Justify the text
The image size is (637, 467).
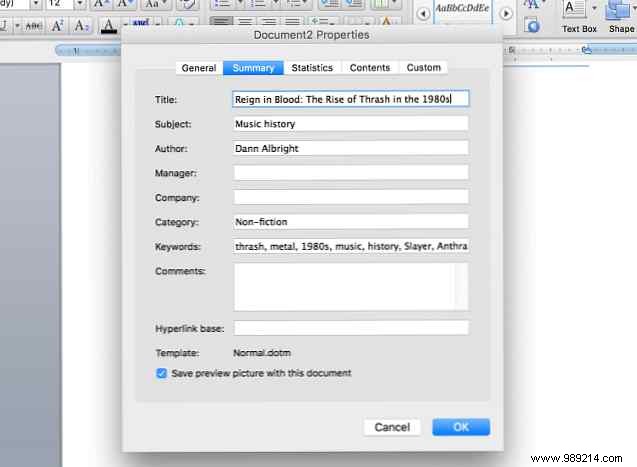[x=292, y=21]
